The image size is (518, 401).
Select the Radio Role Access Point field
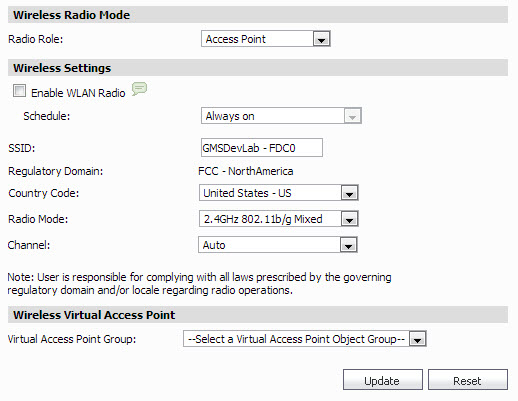tap(266, 39)
